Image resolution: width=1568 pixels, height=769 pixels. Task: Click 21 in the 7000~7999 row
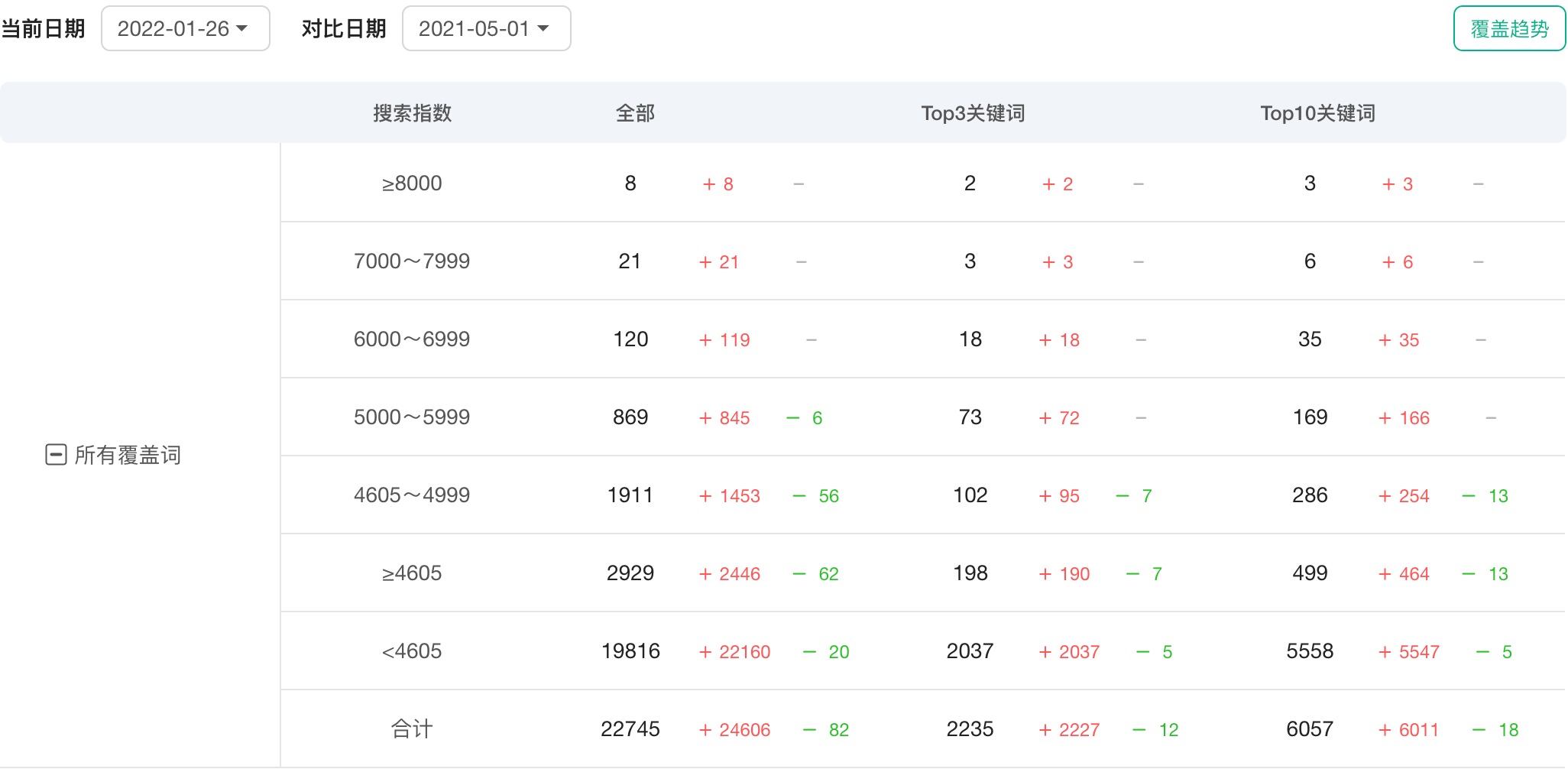630,261
